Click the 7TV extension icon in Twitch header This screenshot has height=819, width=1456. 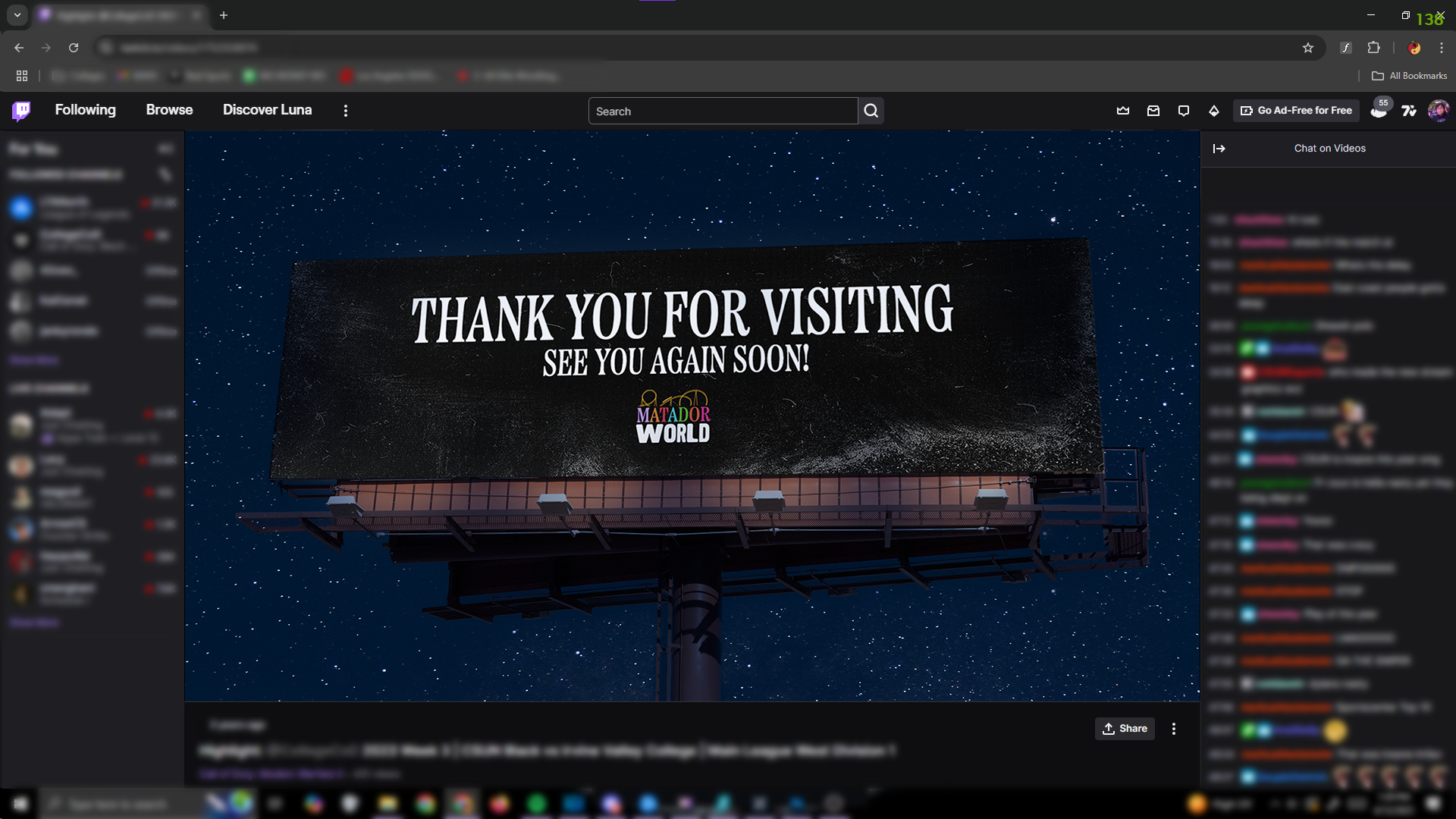pos(1409,111)
